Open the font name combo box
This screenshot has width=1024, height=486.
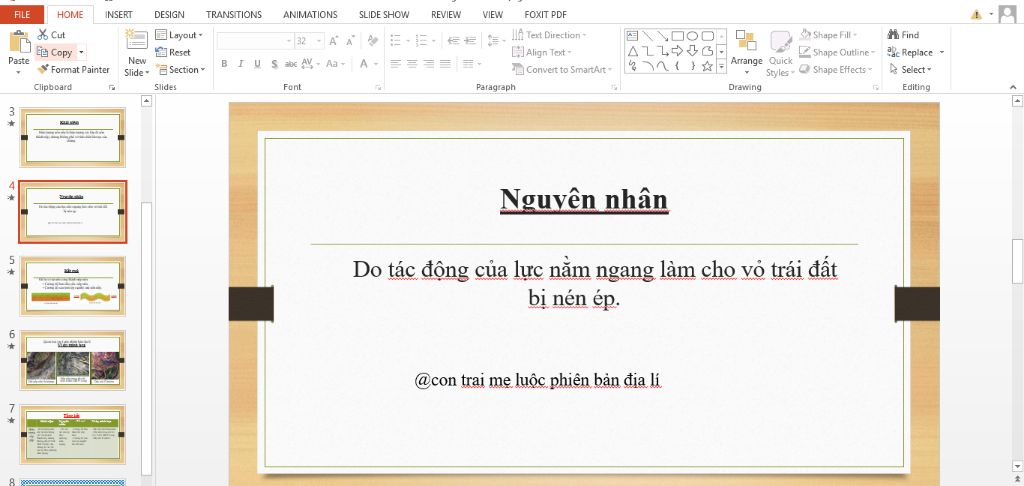point(255,40)
